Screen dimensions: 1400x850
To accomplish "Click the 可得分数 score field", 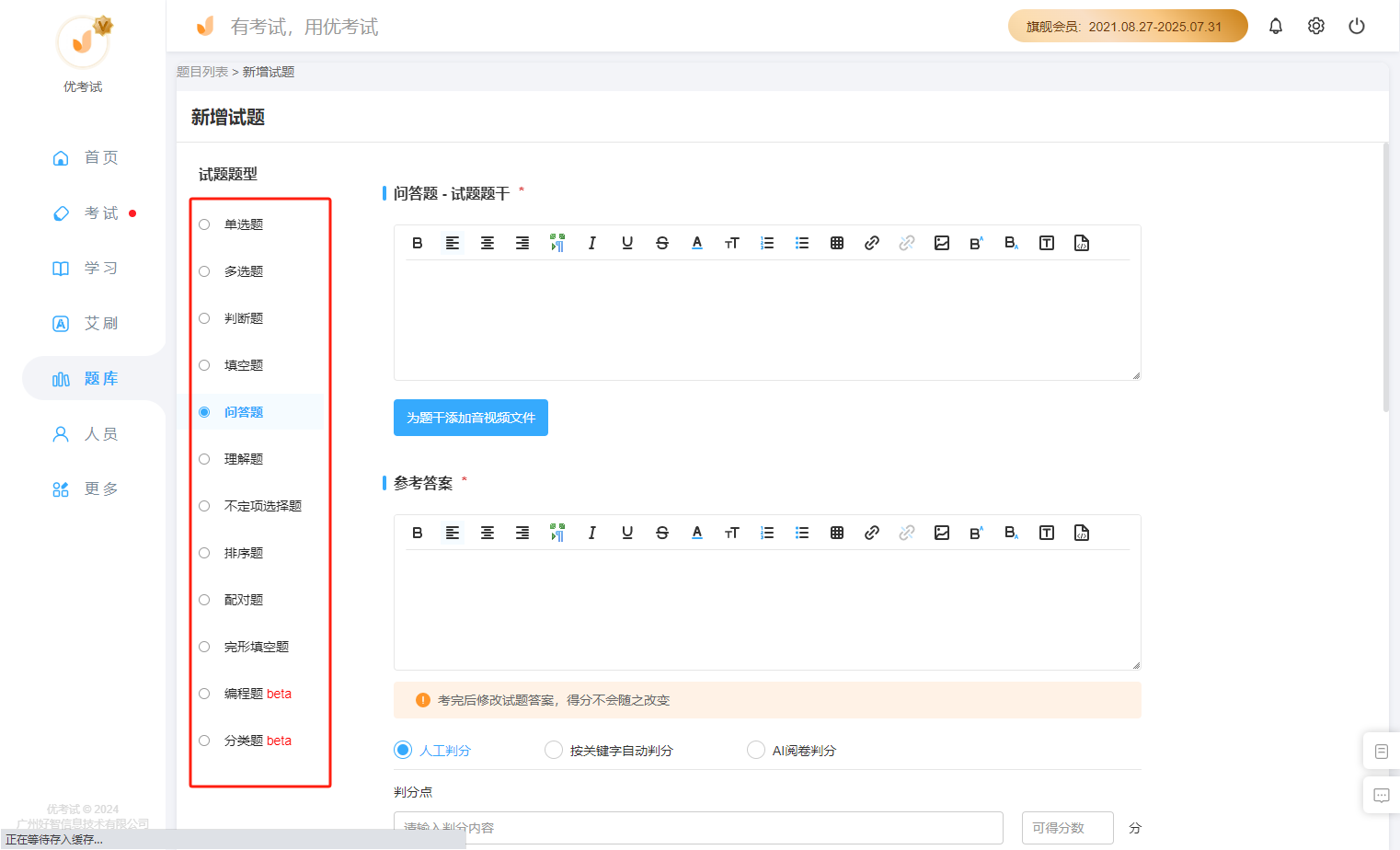I will click(1068, 828).
